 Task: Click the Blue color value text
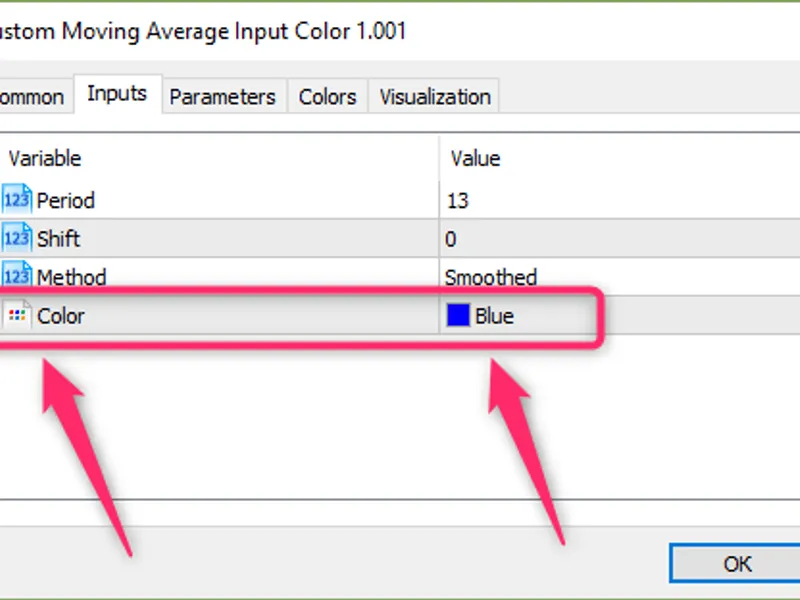pos(494,316)
